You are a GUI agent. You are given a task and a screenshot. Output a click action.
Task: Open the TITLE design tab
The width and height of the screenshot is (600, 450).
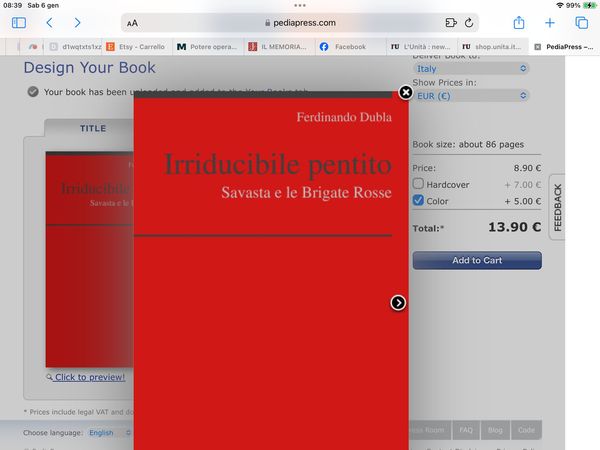(93, 128)
